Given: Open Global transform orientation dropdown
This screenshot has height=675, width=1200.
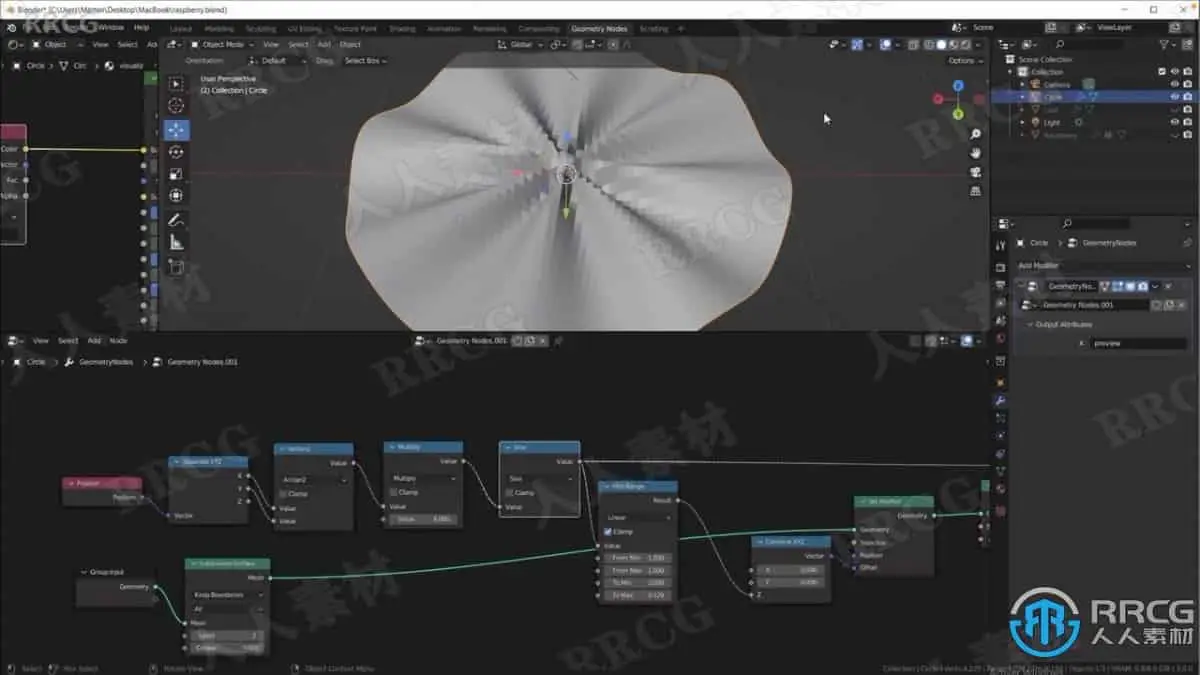Looking at the screenshot, I should [521, 45].
